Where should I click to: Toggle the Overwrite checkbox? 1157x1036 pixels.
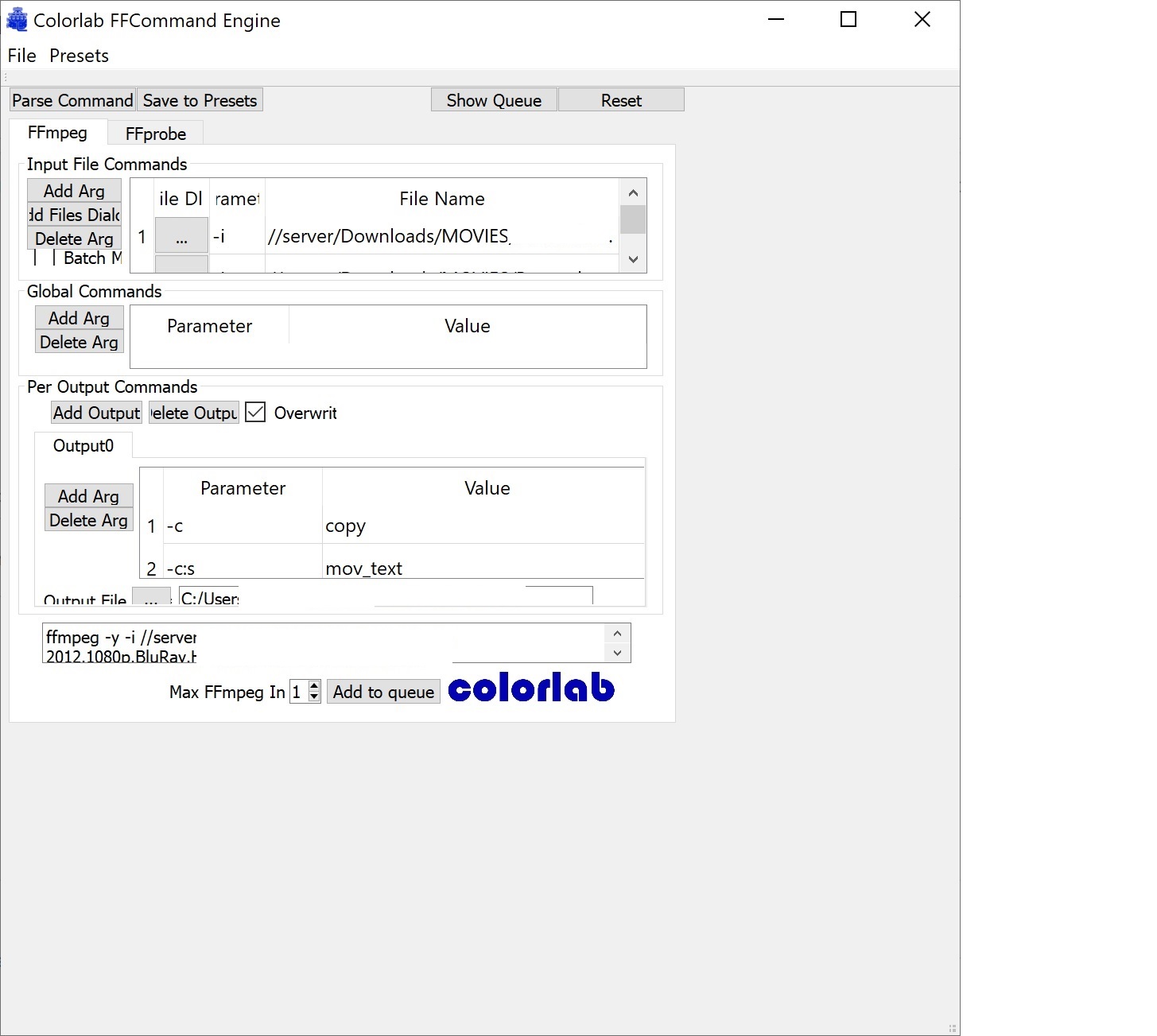tap(255, 412)
